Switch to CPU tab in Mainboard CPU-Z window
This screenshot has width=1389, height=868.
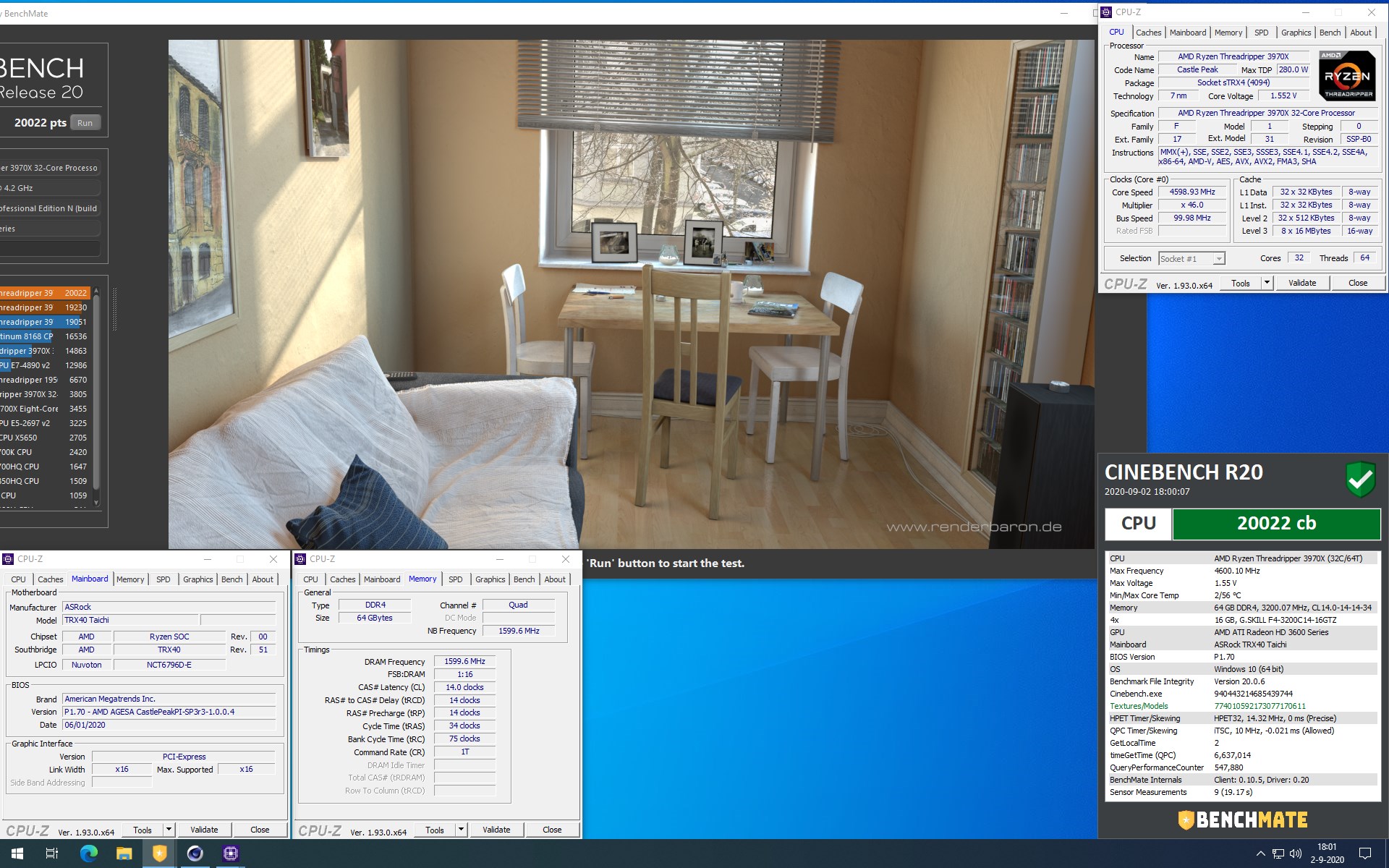(18, 579)
